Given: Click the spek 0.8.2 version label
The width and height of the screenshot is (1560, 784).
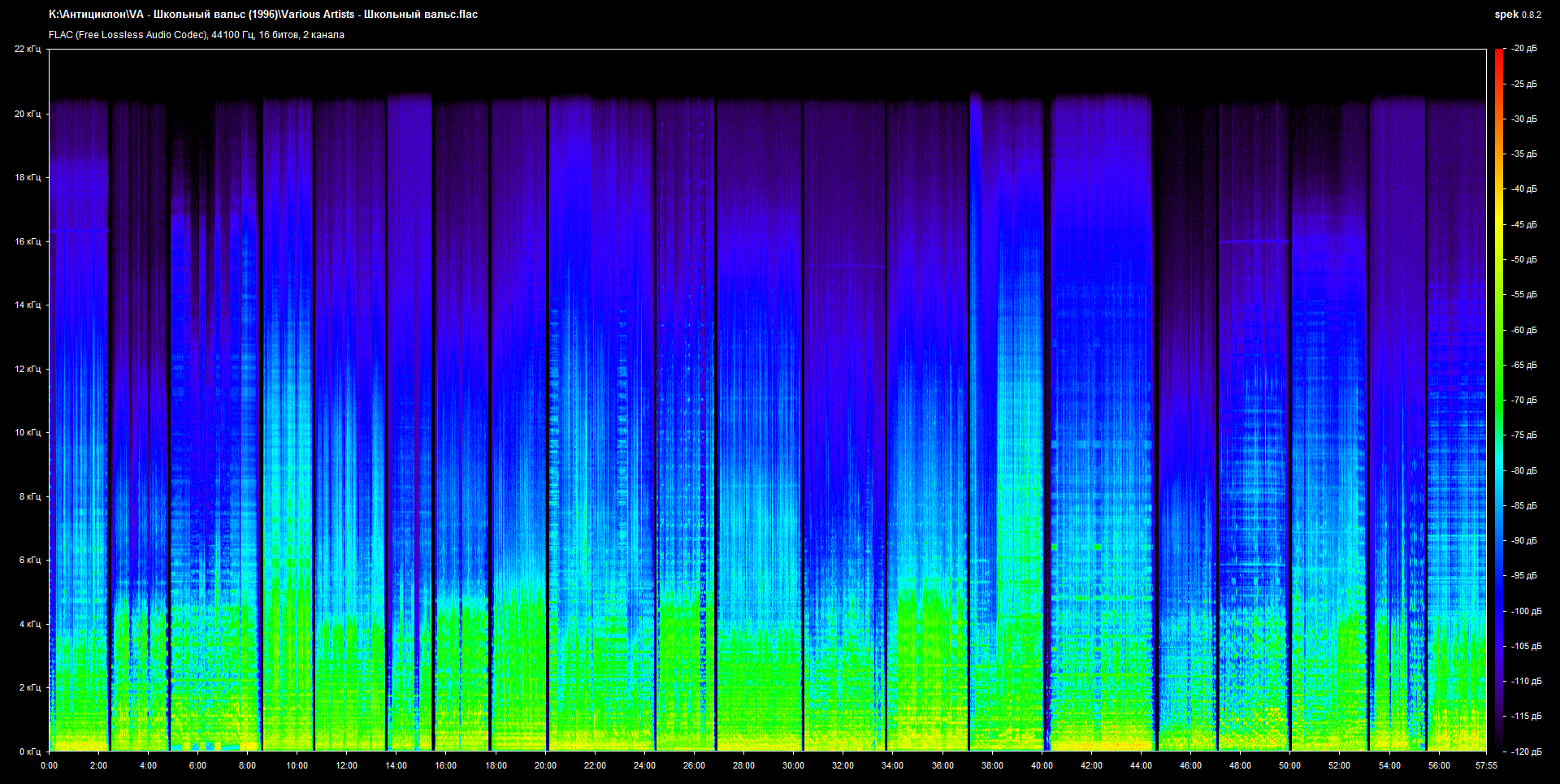Looking at the screenshot, I should [x=1517, y=15].
